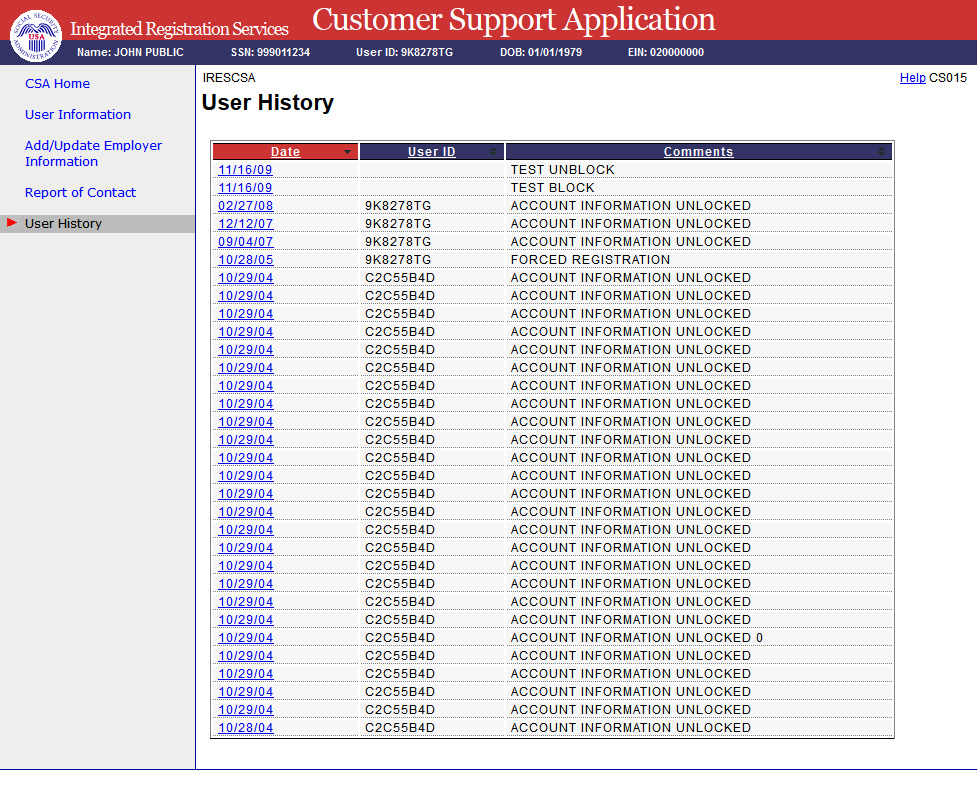Open the 02/27/08 history entry
Image resolution: width=977 pixels, height=806 pixels.
245,206
